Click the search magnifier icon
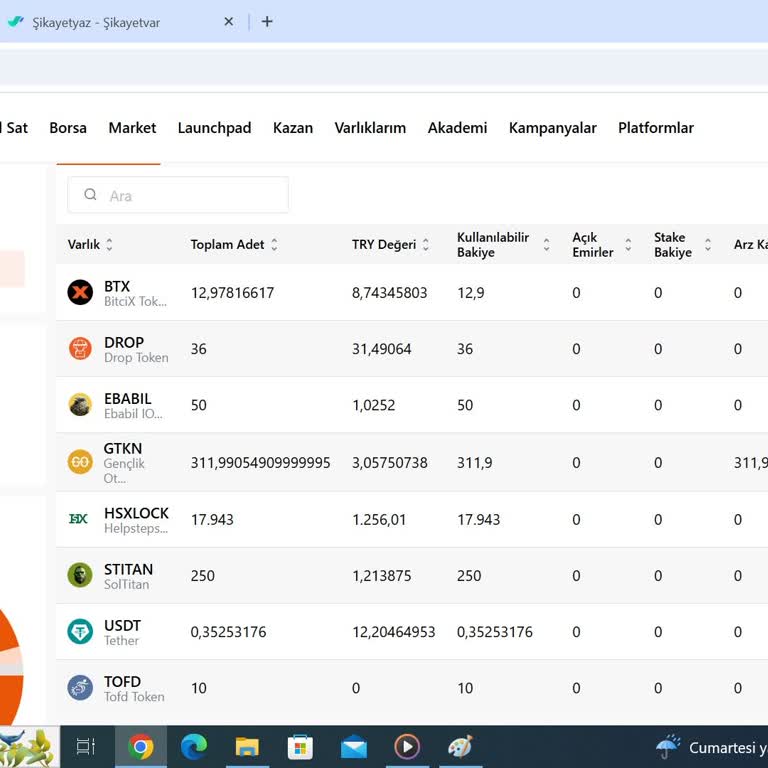768x768 pixels. pos(90,194)
